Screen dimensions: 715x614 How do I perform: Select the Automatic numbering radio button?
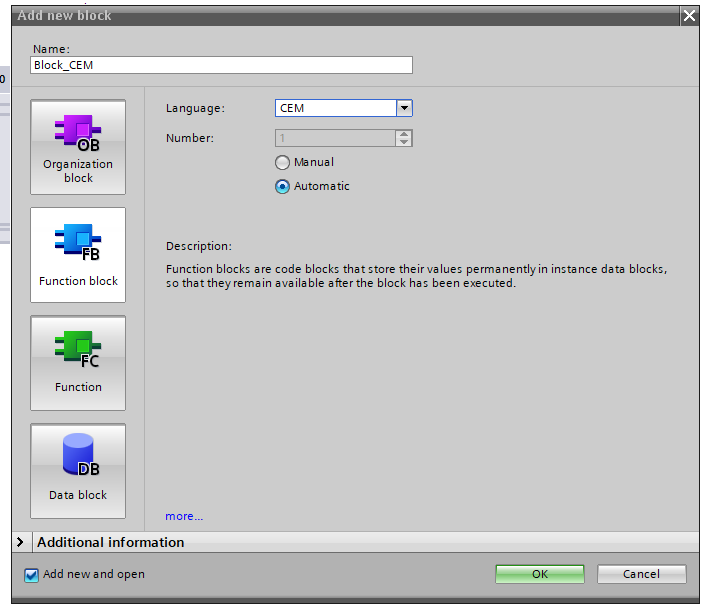click(282, 186)
